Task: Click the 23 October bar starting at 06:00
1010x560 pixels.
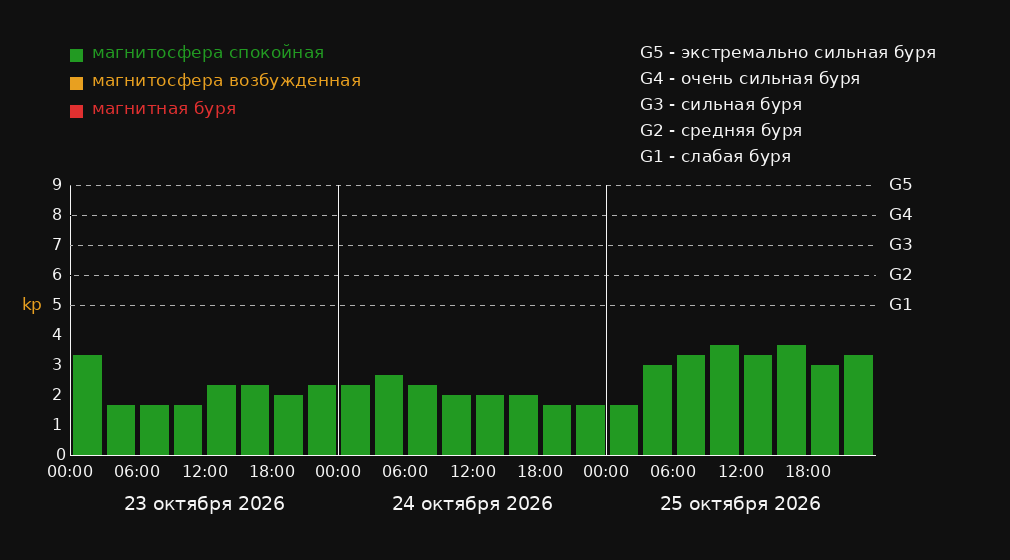Action: click(155, 430)
